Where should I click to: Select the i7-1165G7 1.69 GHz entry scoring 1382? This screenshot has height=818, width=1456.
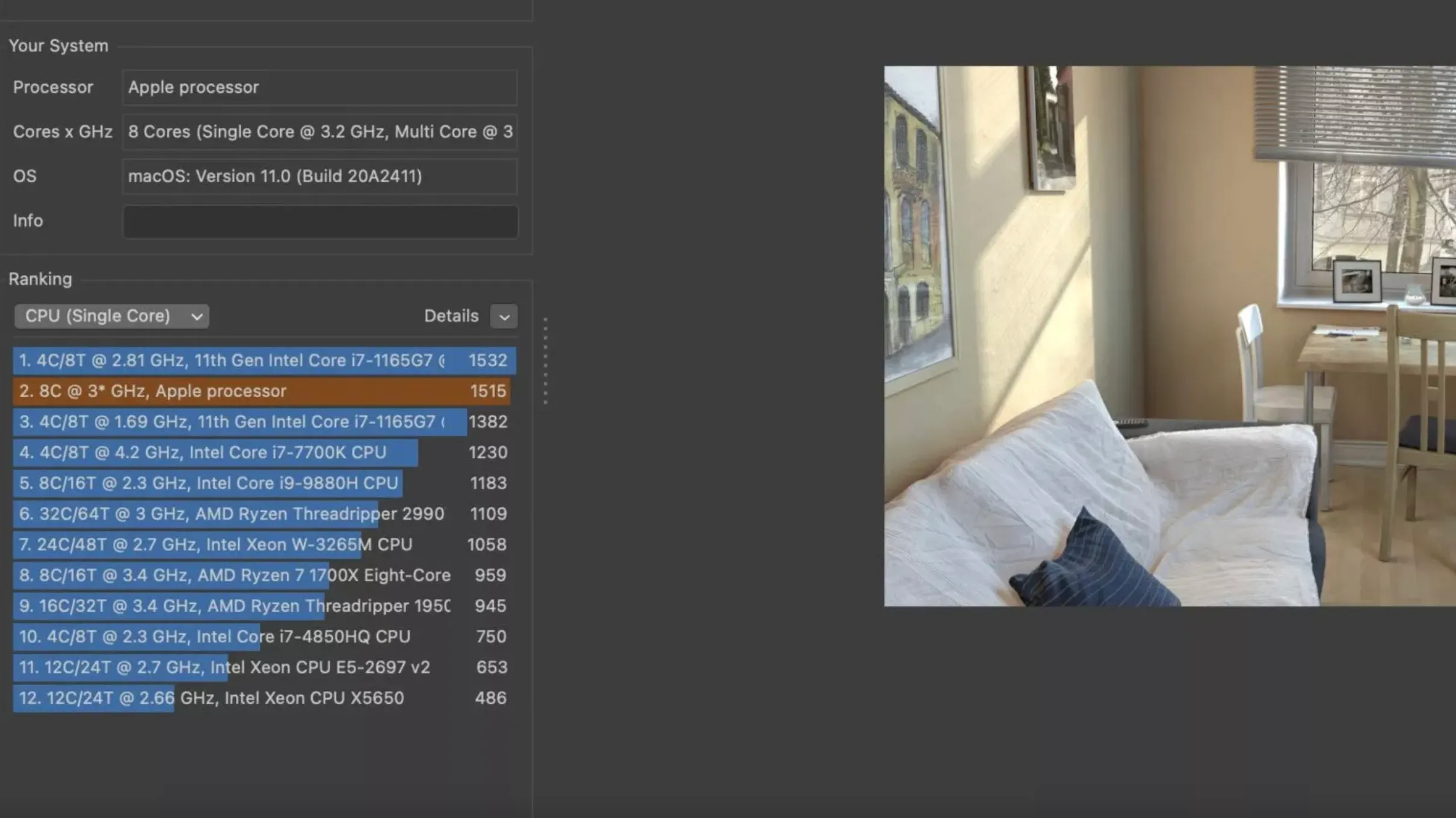tap(264, 422)
